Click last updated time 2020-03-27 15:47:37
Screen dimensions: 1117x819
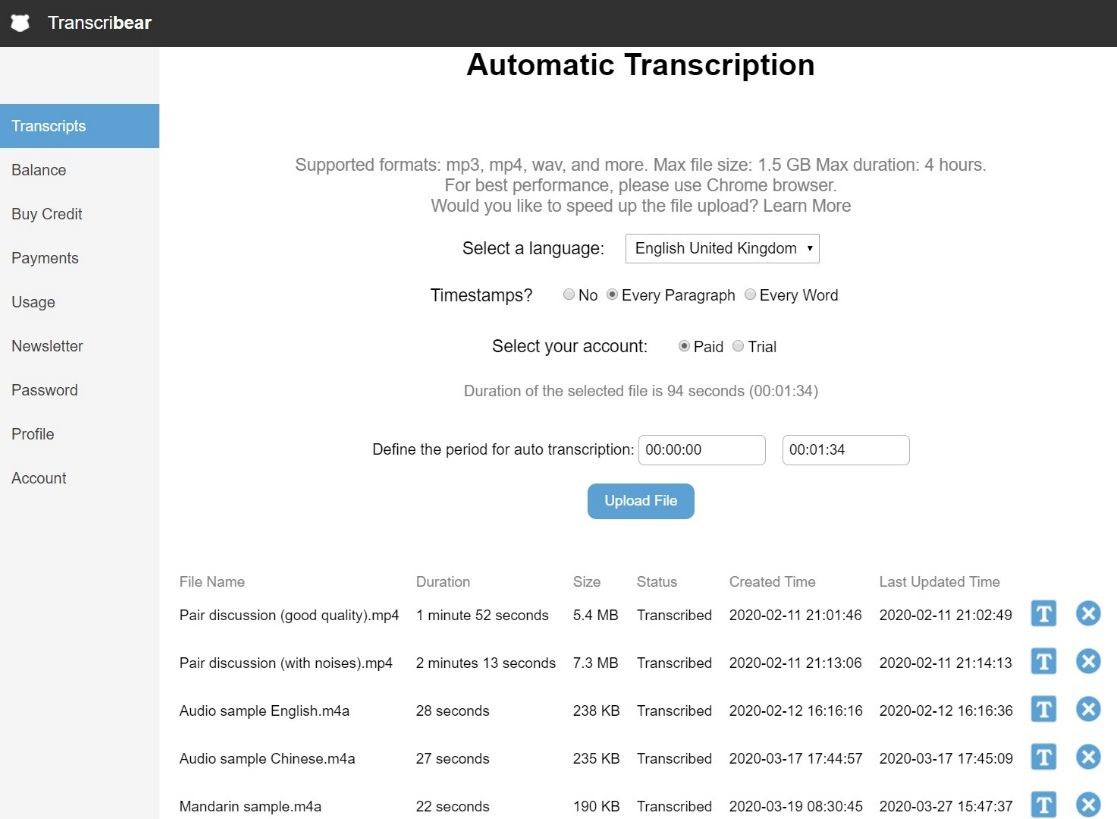945,806
